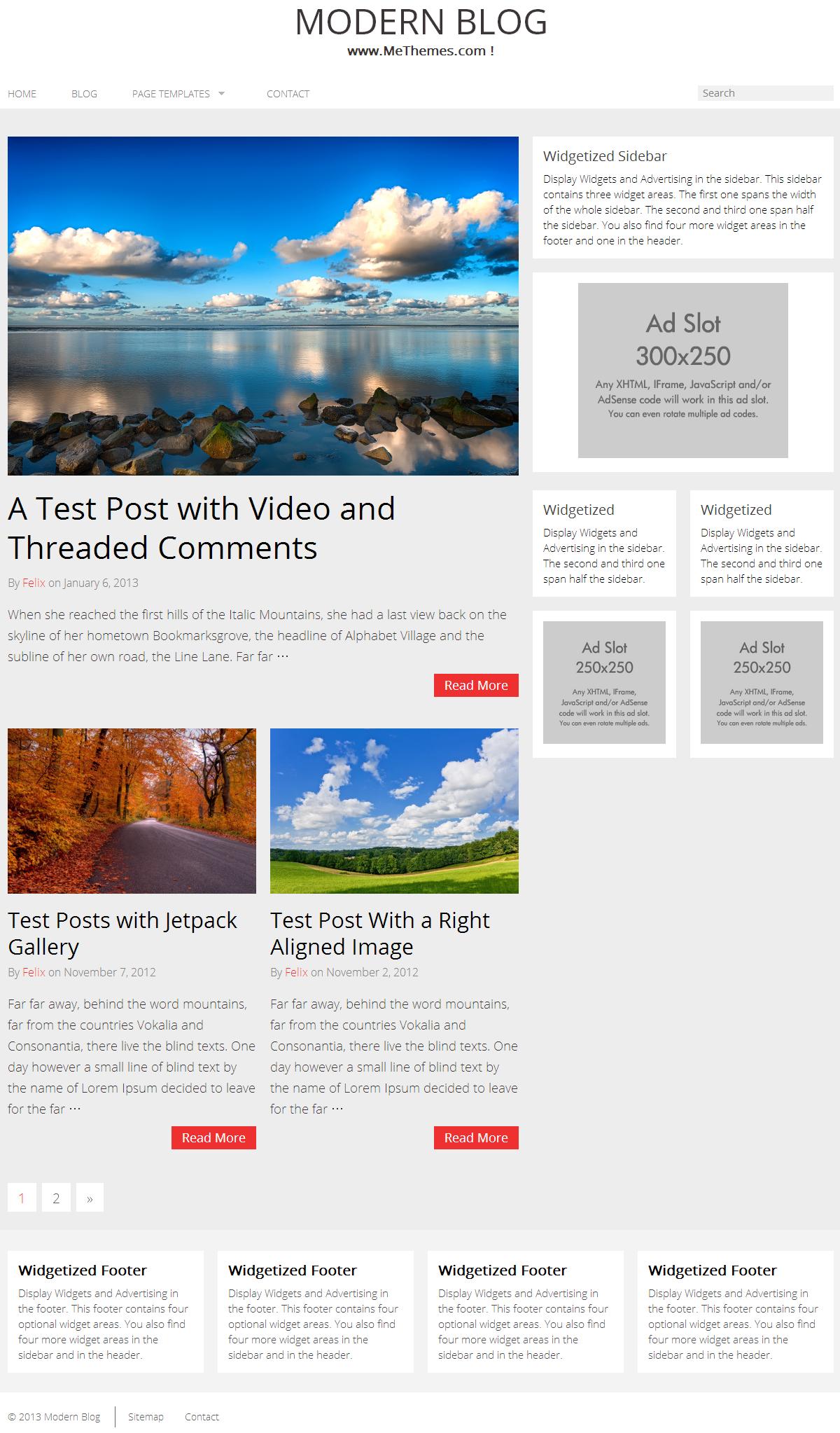840x1433 pixels.
Task: Open the autumn road thumbnail
Action: point(132,811)
